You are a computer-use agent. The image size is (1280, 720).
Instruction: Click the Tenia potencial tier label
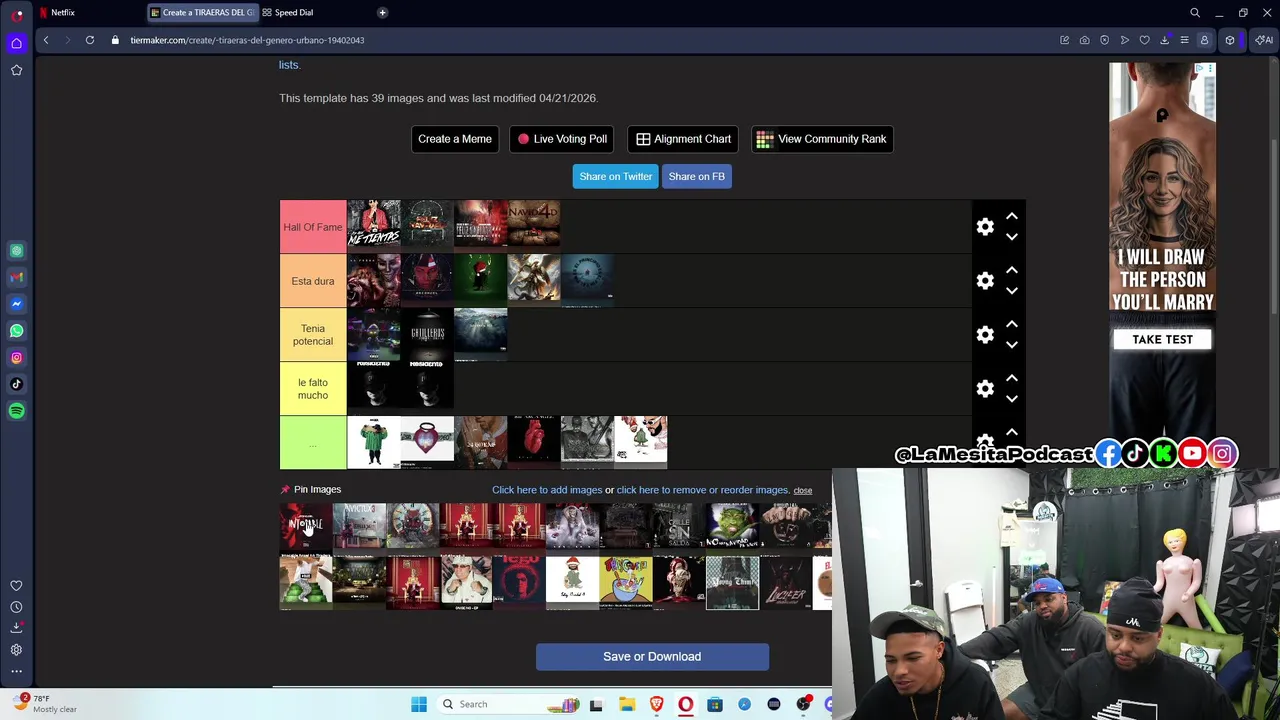[x=313, y=335]
